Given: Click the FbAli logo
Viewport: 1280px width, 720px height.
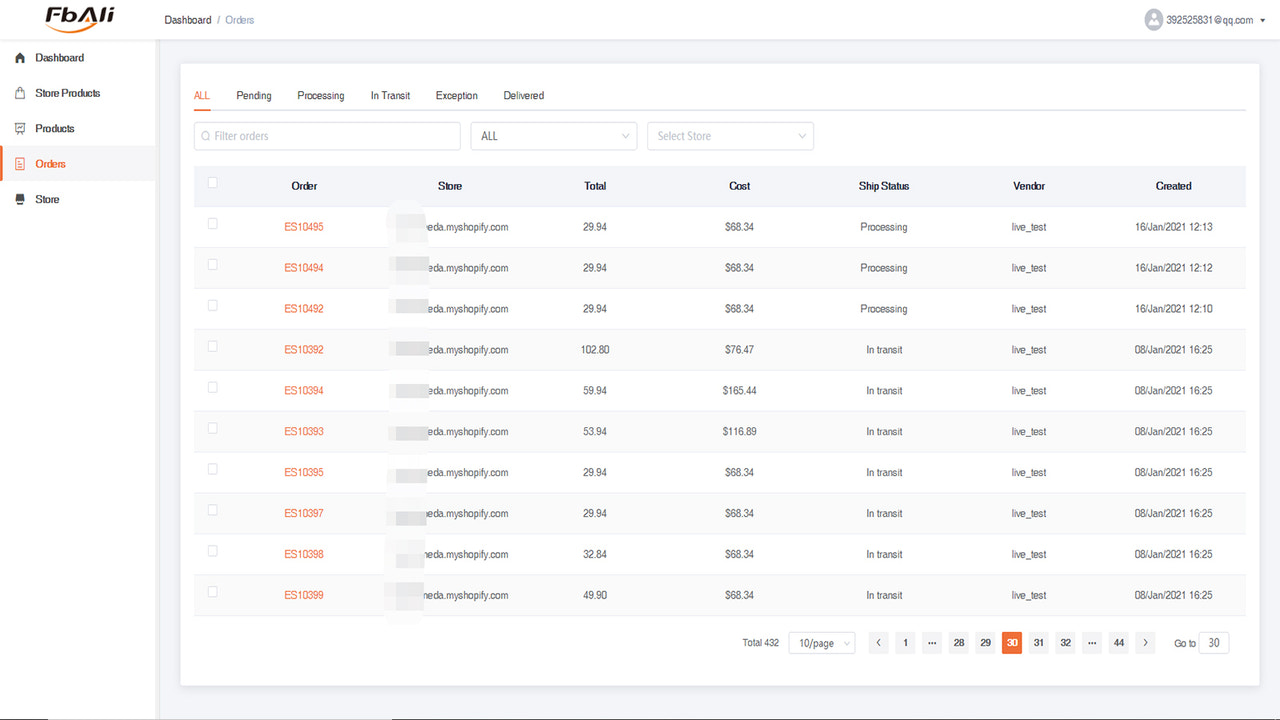Looking at the screenshot, I should click(x=77, y=19).
